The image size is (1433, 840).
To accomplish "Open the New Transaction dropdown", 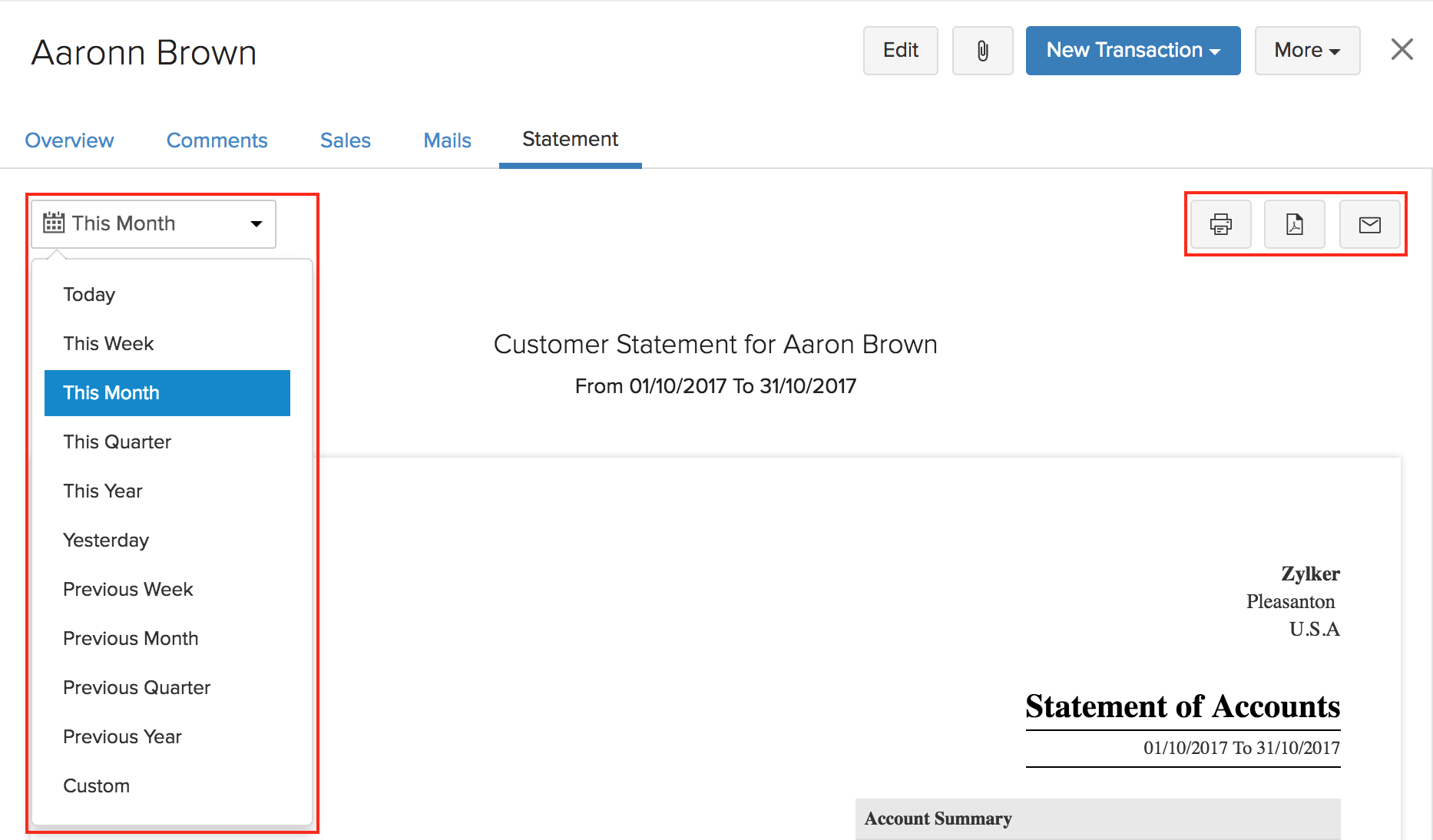I will (x=1132, y=50).
